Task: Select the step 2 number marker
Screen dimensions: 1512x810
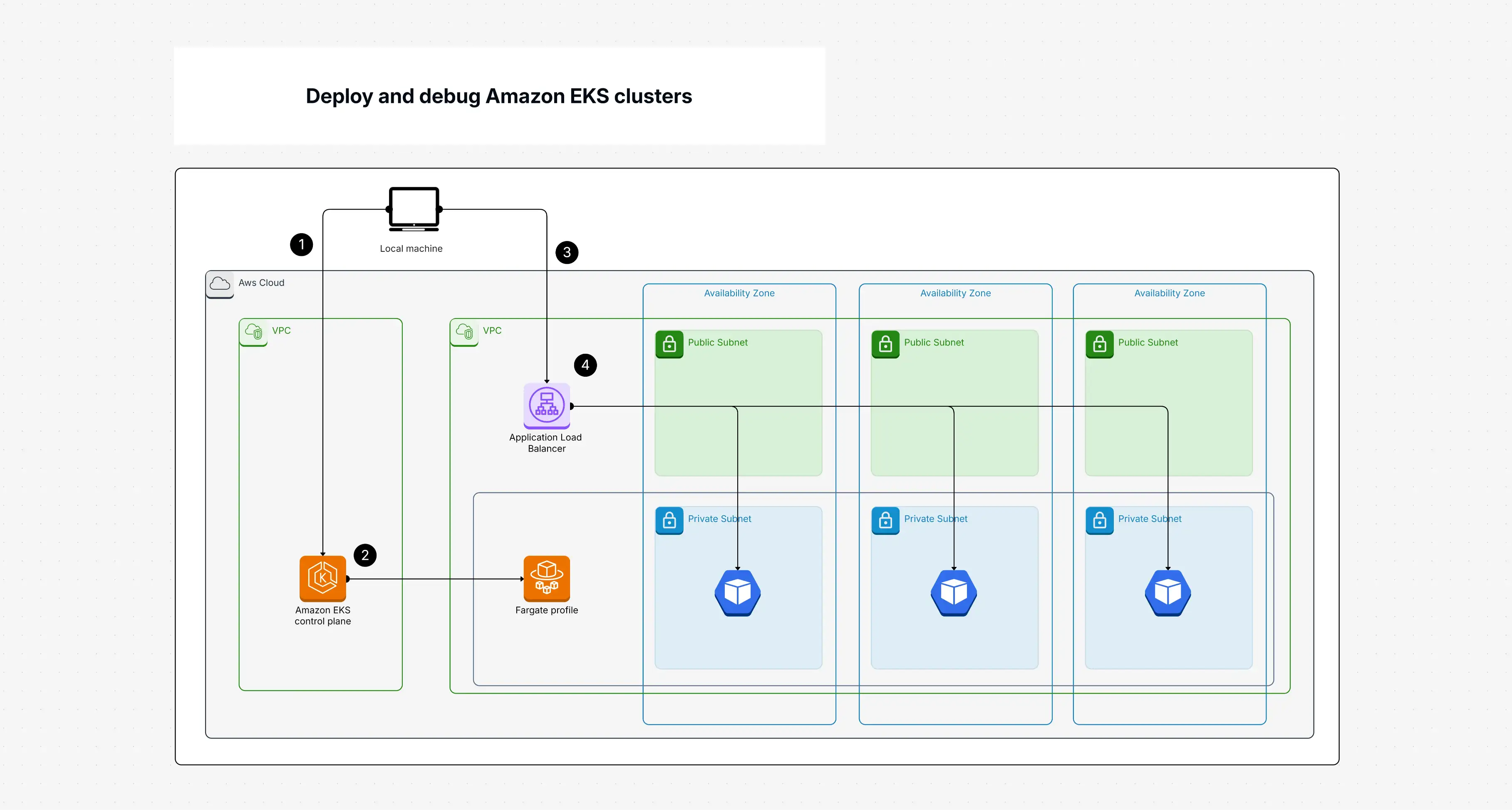Action: point(365,555)
